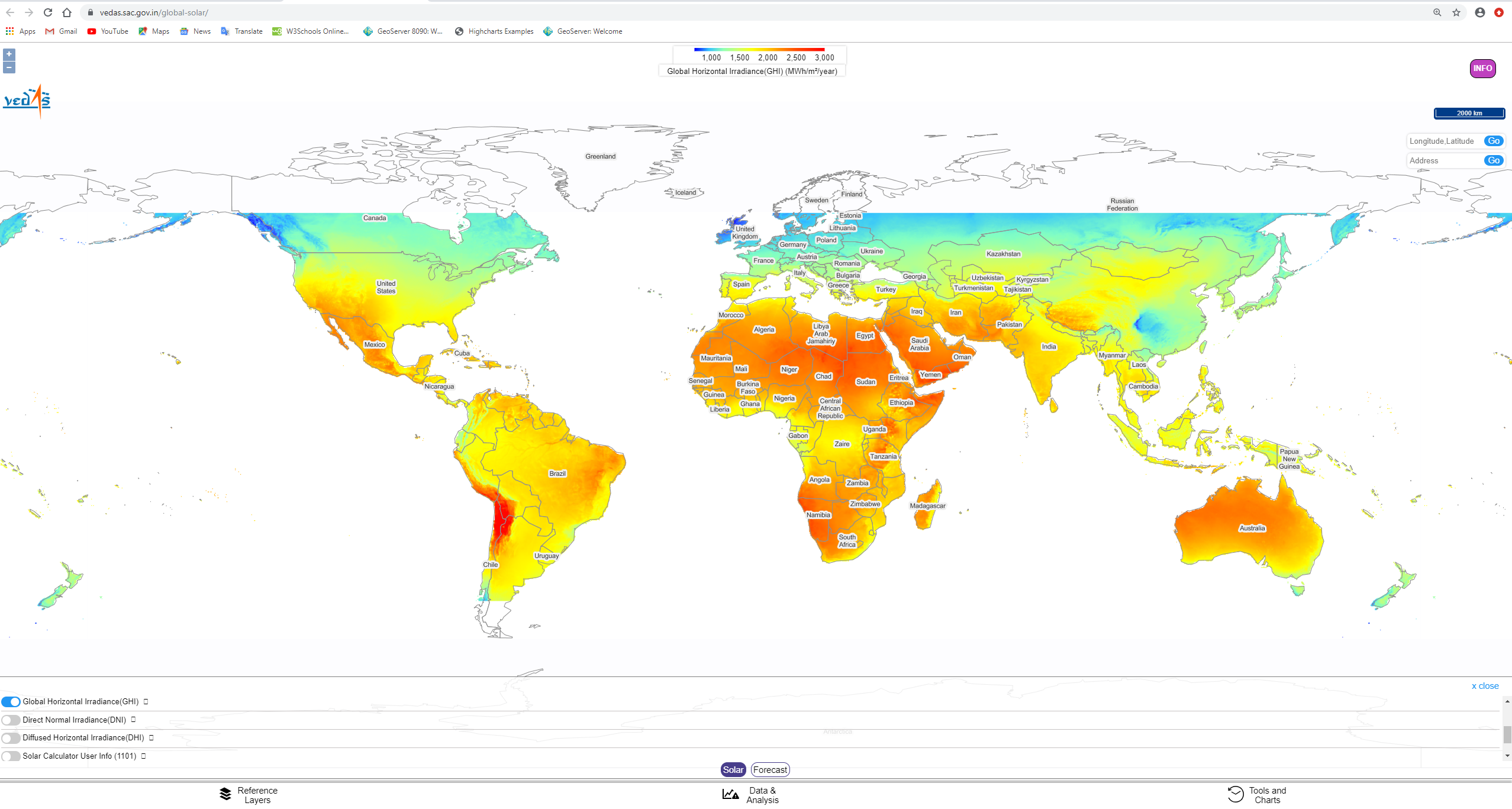This screenshot has width=1512, height=809.
Task: Expand options icon next to DNI label
Action: [133, 720]
